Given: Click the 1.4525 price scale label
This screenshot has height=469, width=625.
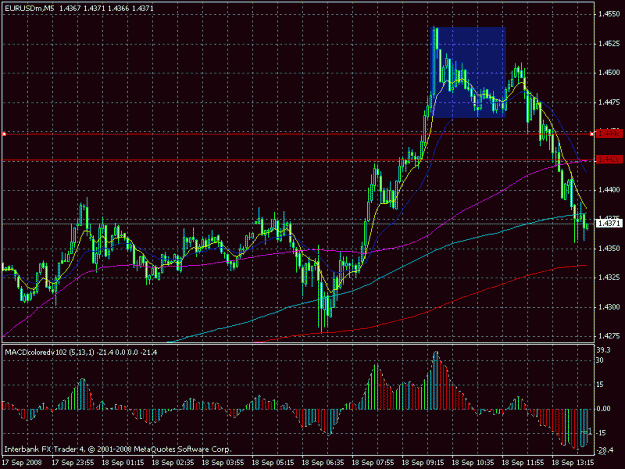Looking at the screenshot, I should pos(609,43).
